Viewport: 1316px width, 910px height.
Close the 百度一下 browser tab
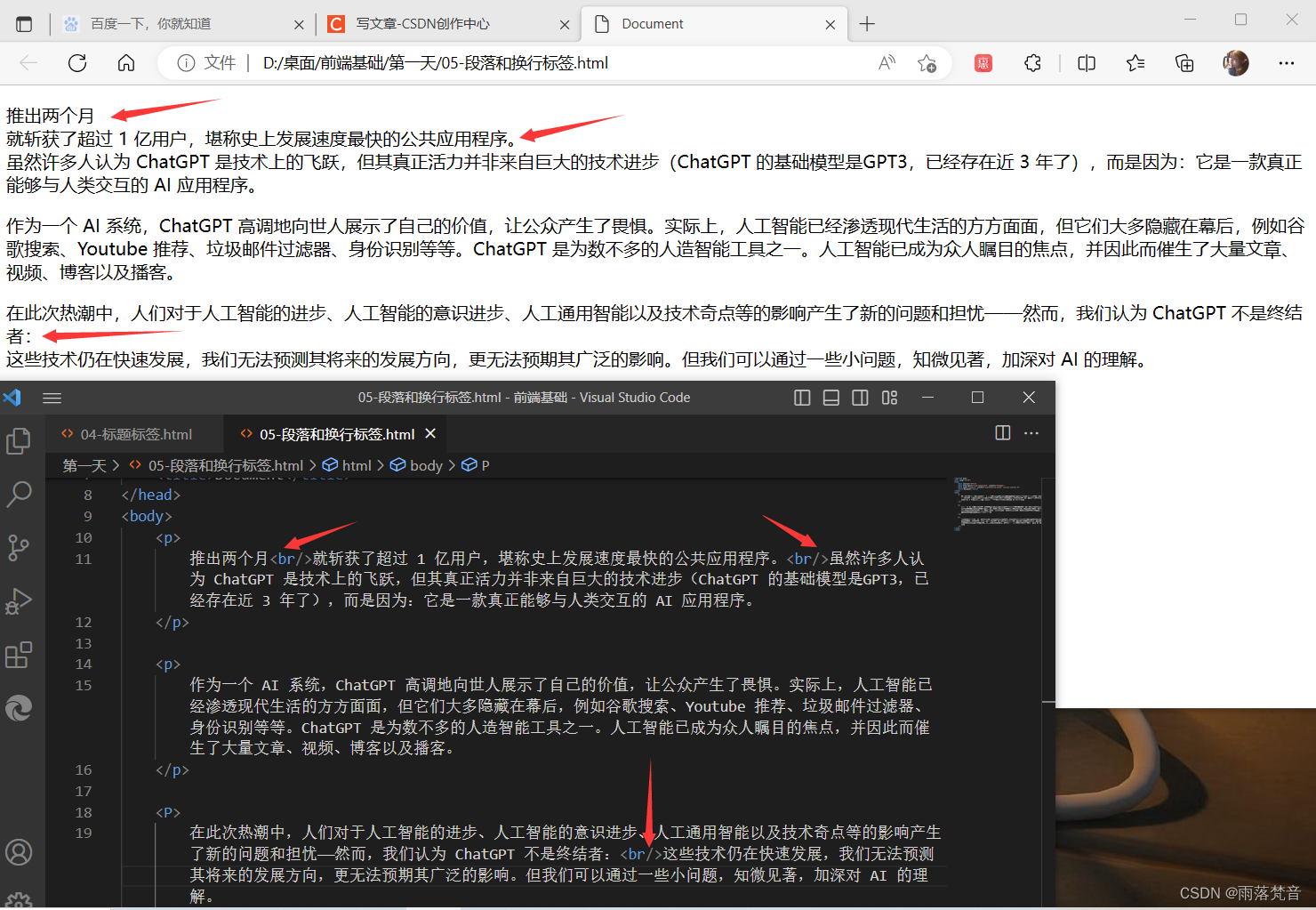coord(299,25)
